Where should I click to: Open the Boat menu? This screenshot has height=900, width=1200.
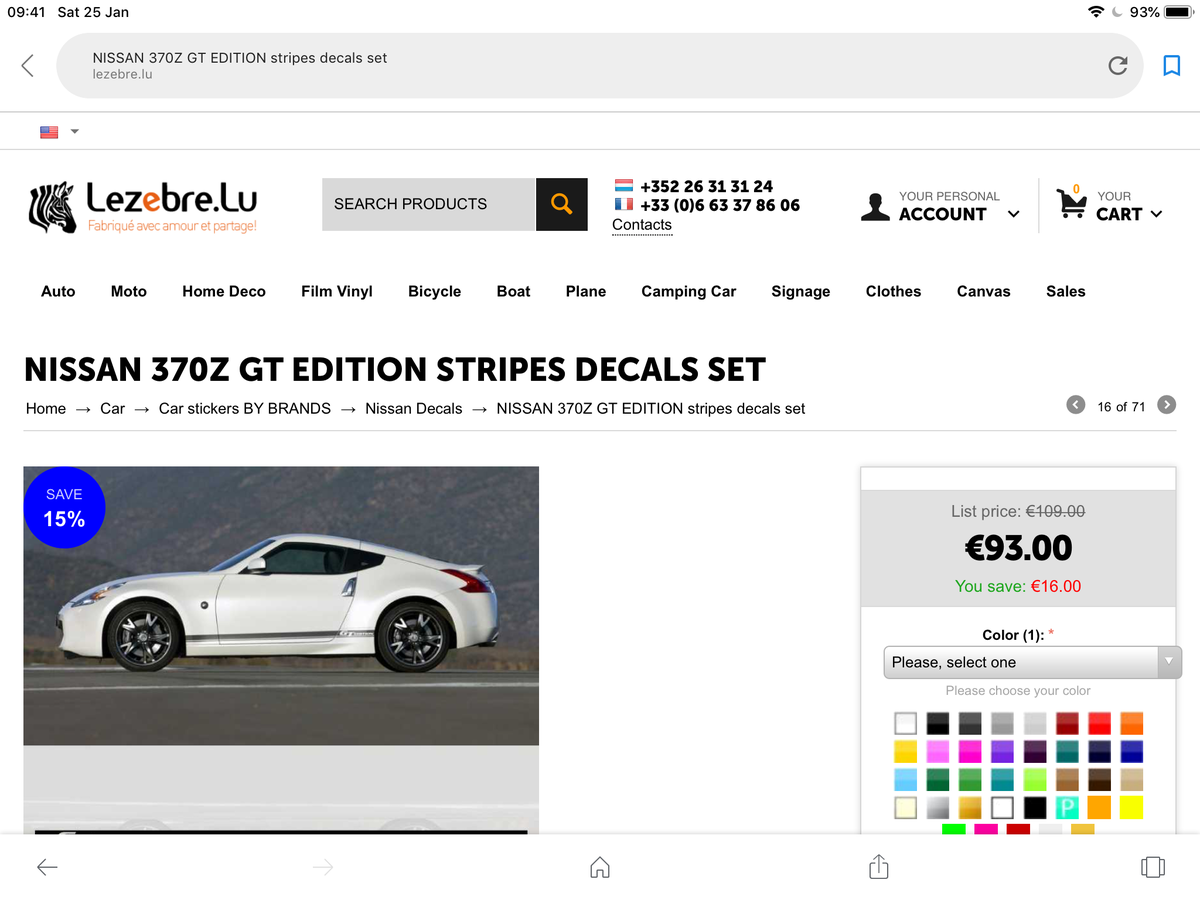pyautogui.click(x=514, y=291)
